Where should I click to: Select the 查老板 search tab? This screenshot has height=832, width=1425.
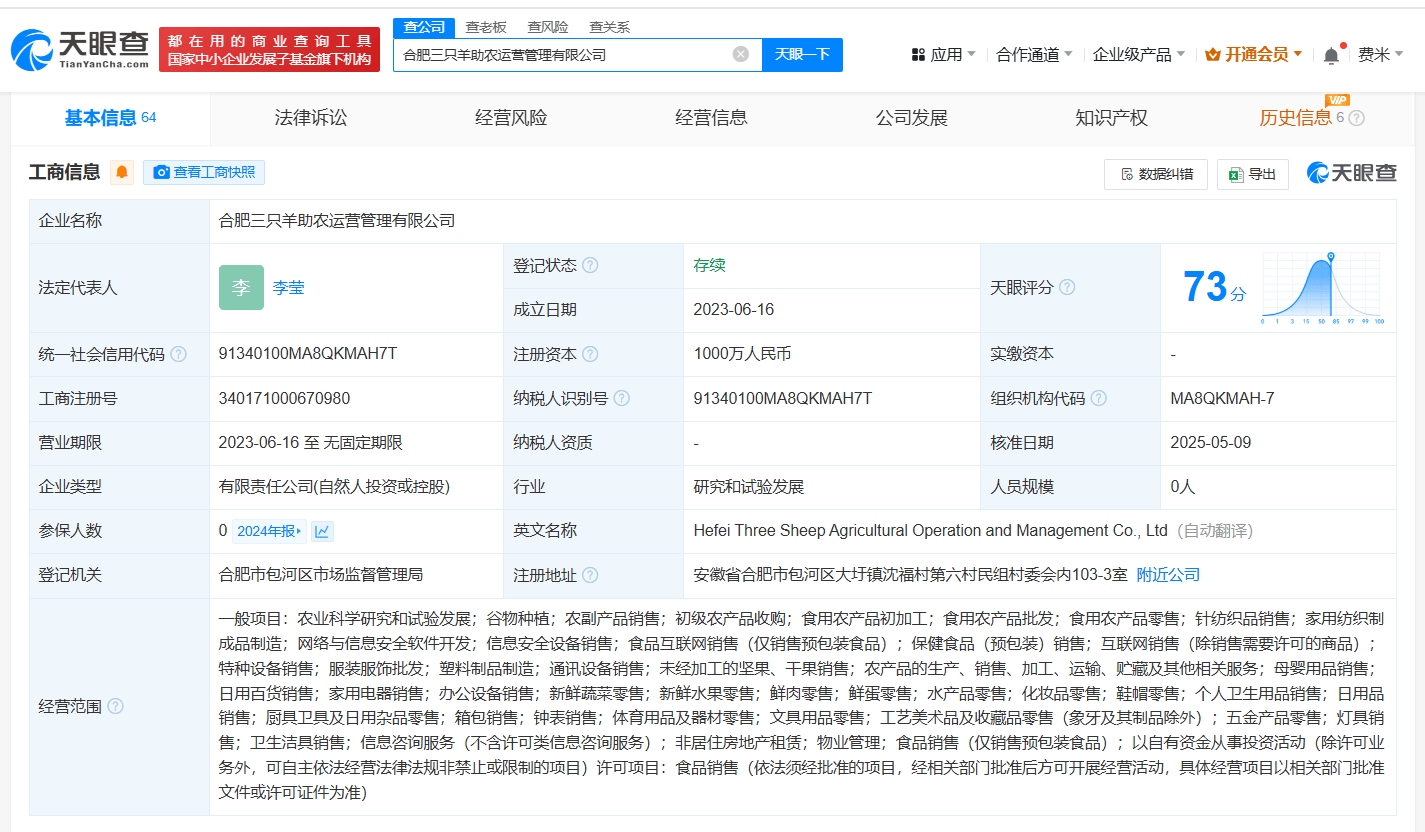(486, 27)
